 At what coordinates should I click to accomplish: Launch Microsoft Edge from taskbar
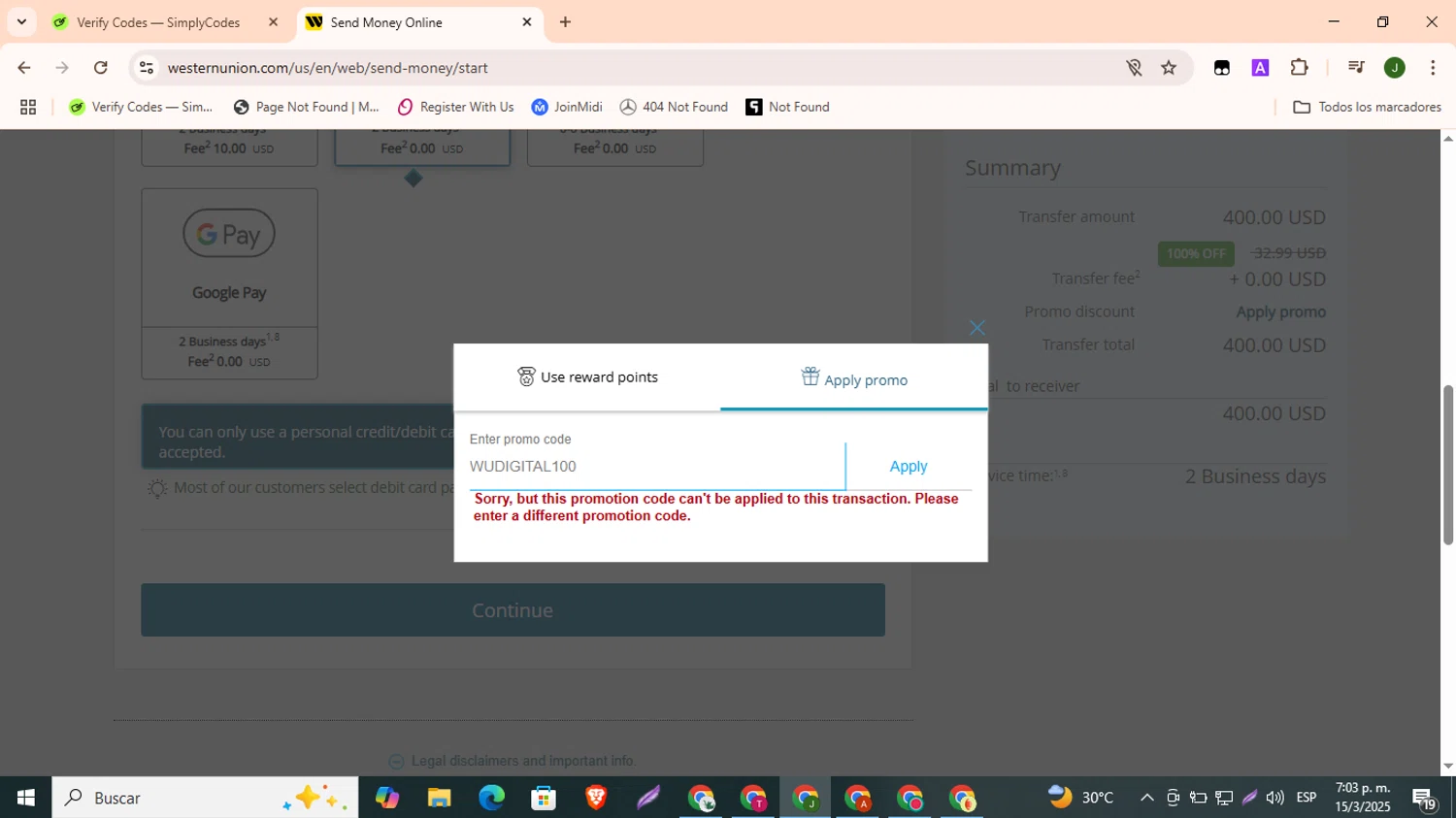pyautogui.click(x=491, y=798)
